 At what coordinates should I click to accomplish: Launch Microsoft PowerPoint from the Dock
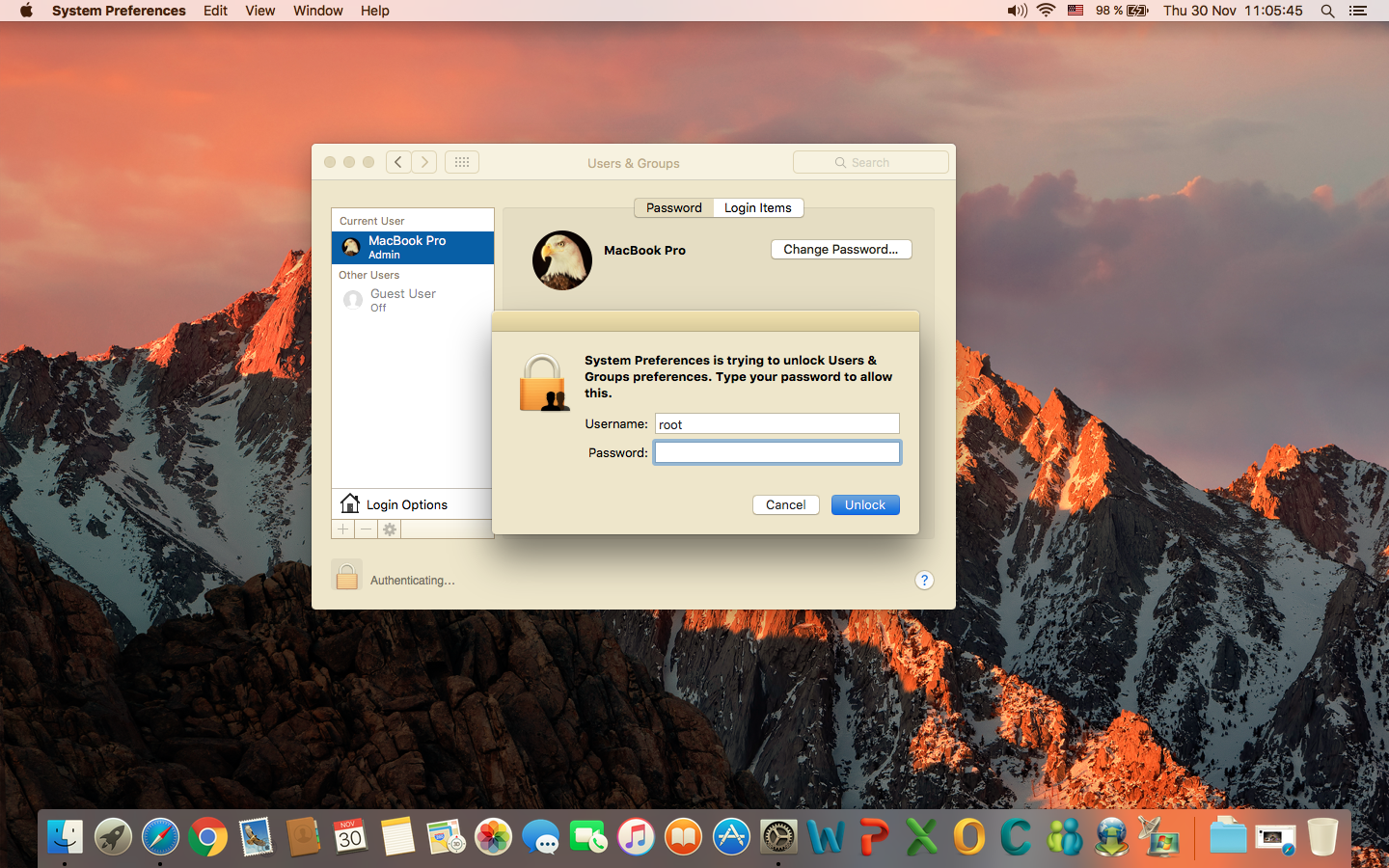(x=874, y=836)
